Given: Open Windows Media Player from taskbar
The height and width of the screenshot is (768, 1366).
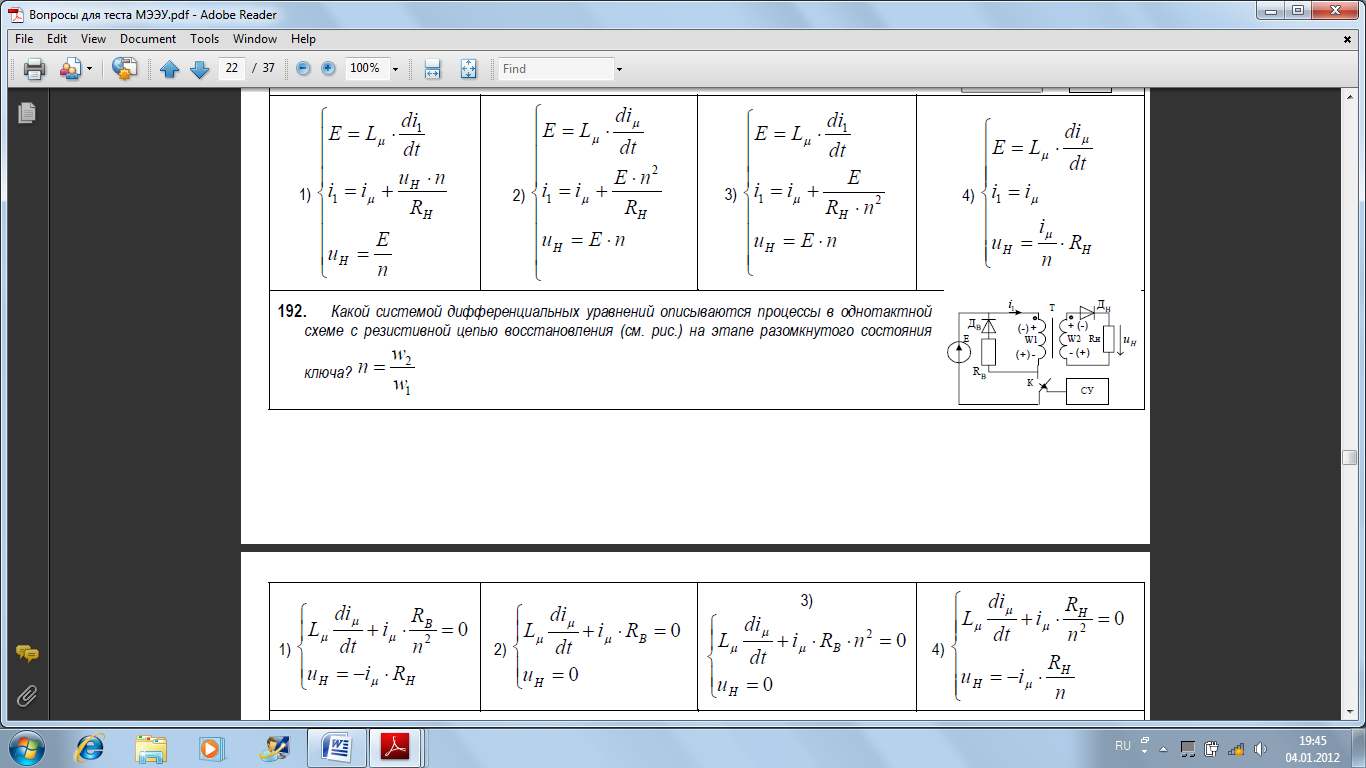Looking at the screenshot, I should point(210,747).
